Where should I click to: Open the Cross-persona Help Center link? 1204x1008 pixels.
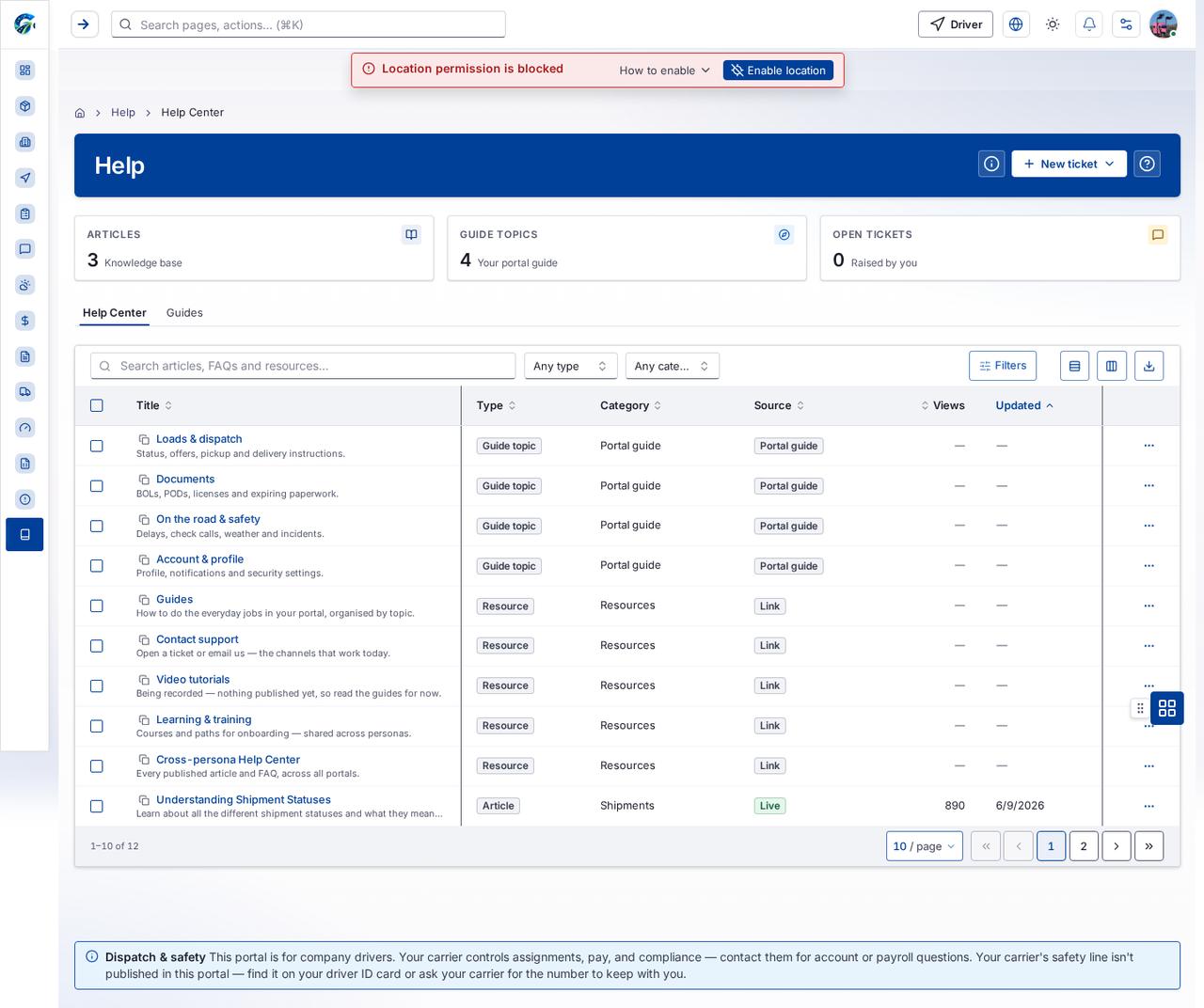(228, 760)
